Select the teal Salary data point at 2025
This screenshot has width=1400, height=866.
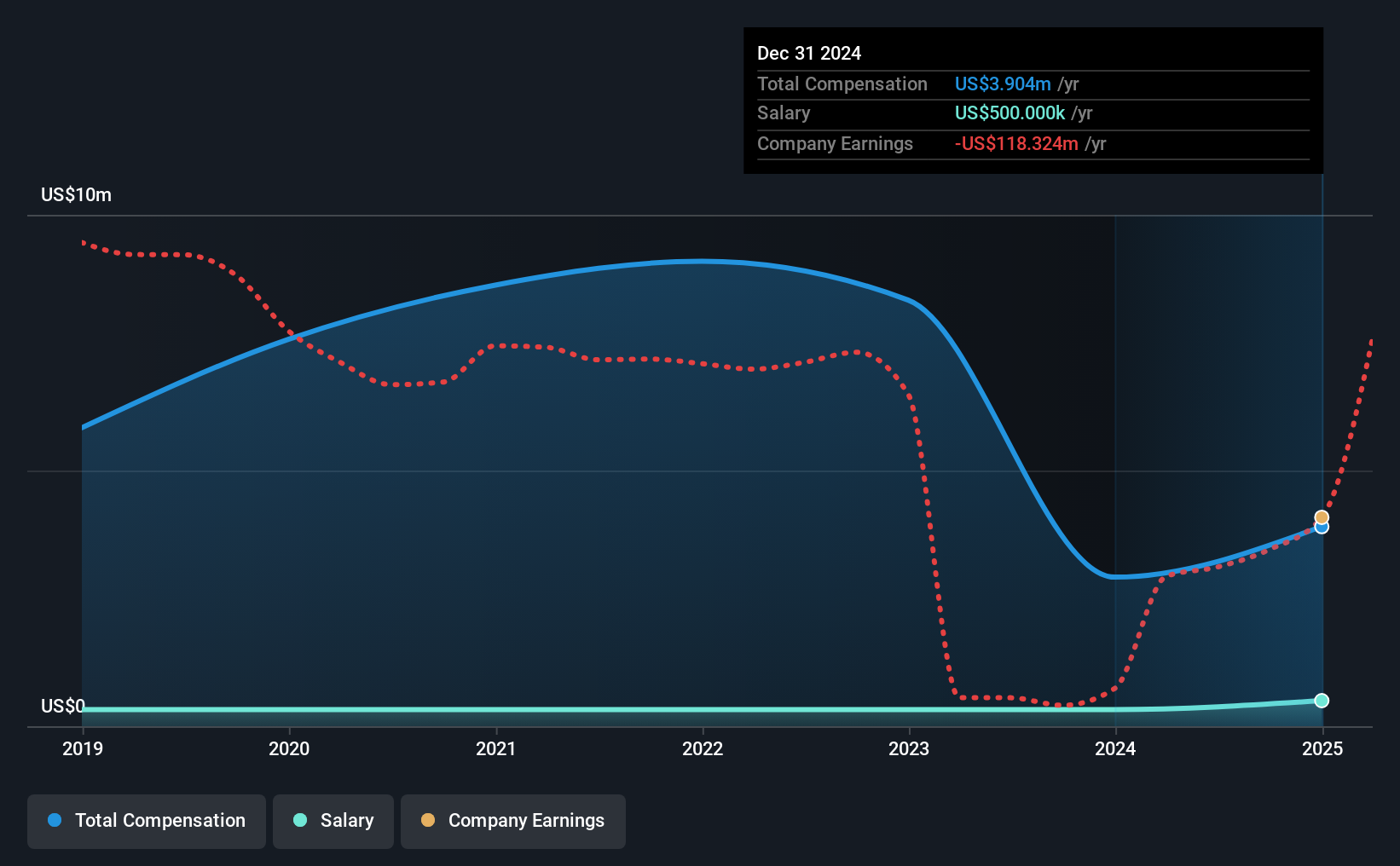coord(1322,701)
